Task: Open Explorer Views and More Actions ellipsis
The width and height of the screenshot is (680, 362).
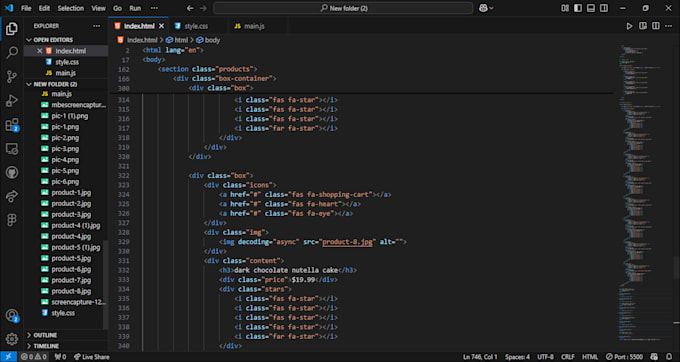Action: click(x=96, y=26)
